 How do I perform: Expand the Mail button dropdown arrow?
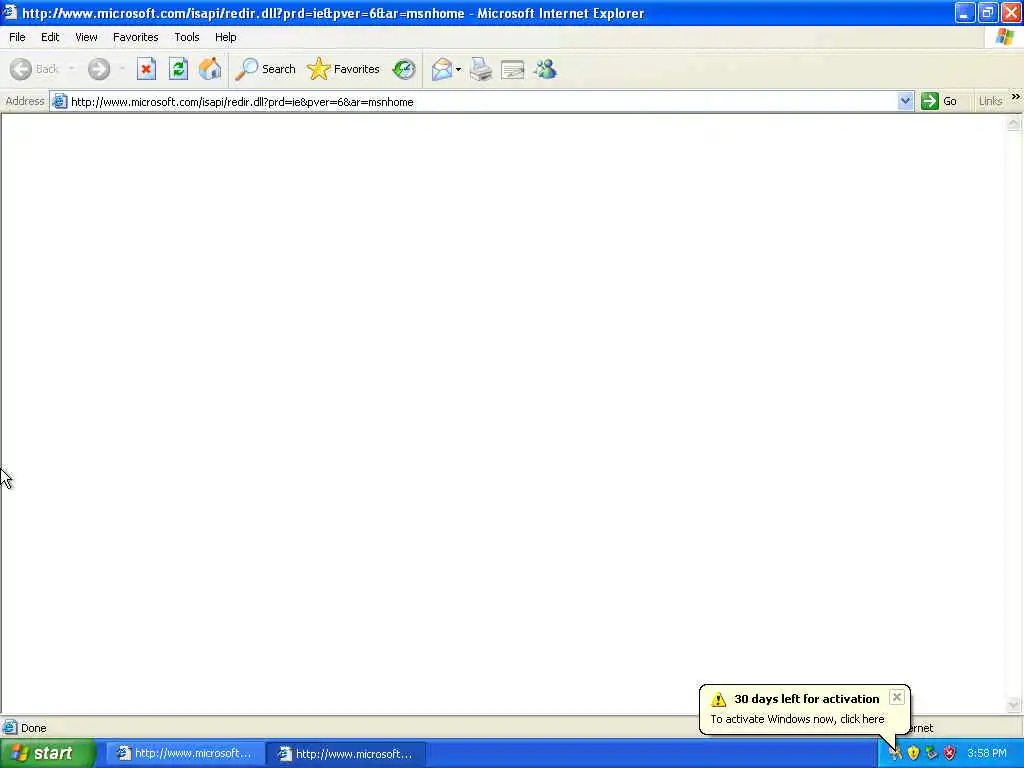pyautogui.click(x=458, y=69)
